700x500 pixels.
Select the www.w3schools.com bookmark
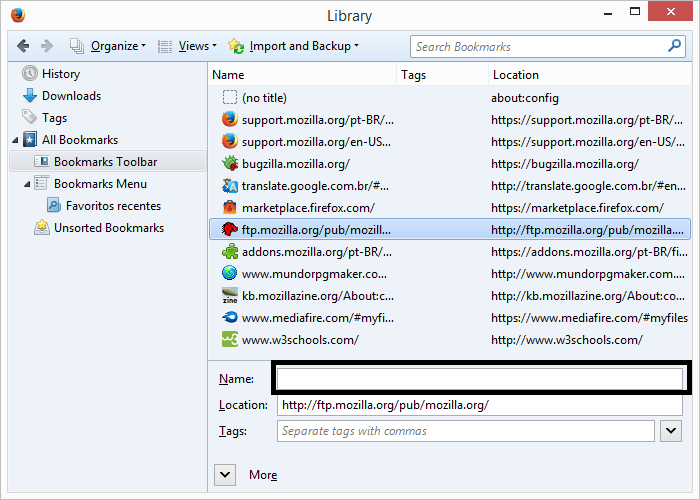click(x=450, y=340)
